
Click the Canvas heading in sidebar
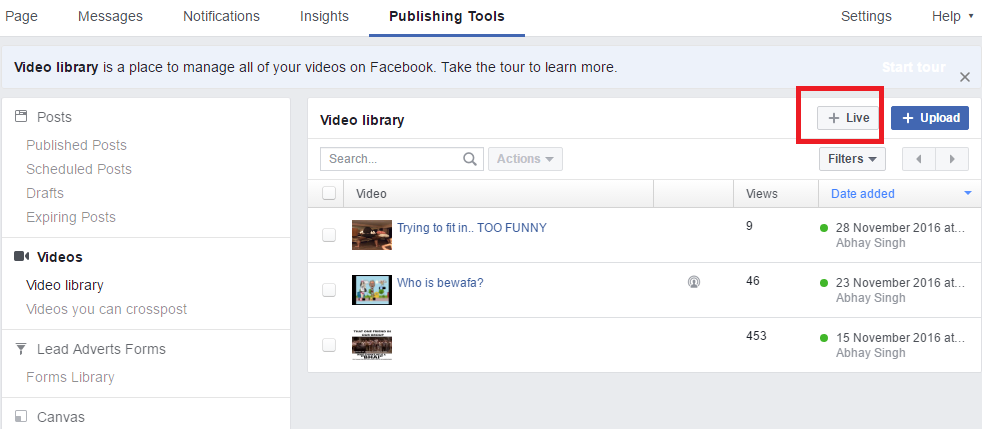pyautogui.click(x=61, y=417)
